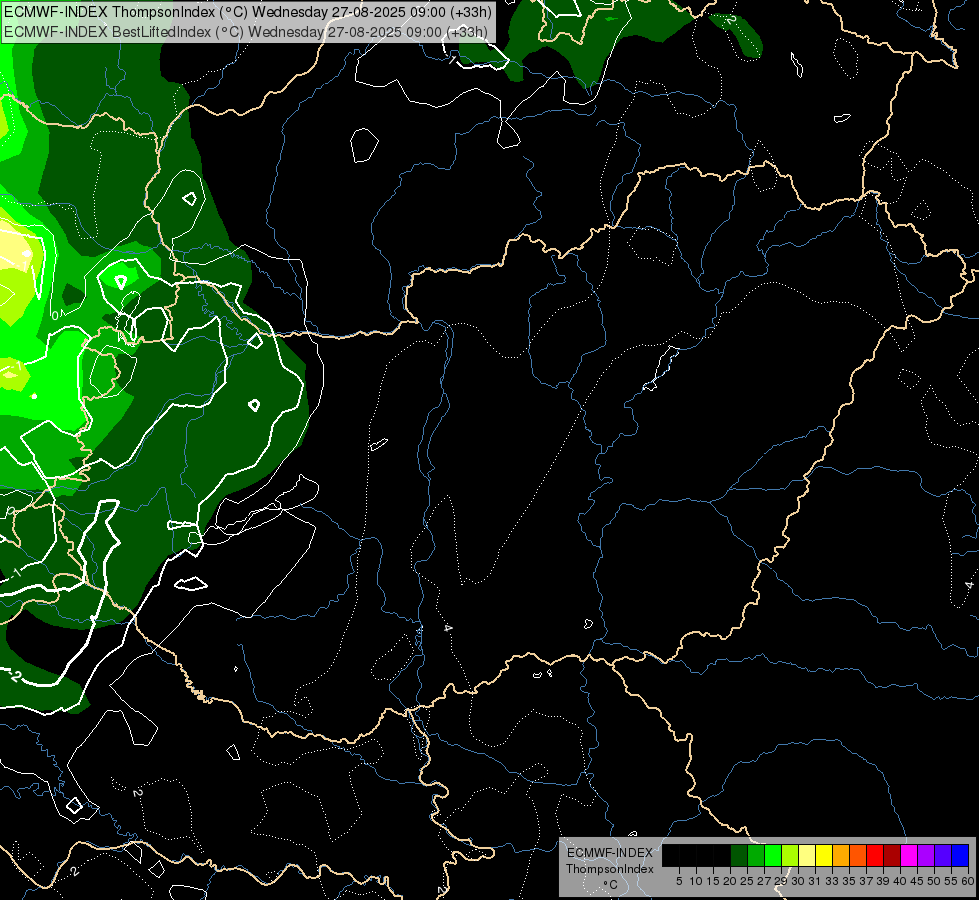The image size is (979, 900).
Task: Pick the orange swatch between 33 and 35
Action: pos(841,855)
